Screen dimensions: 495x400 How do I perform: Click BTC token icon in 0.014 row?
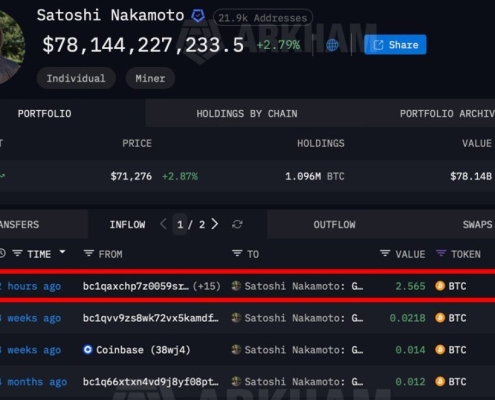pos(440,350)
